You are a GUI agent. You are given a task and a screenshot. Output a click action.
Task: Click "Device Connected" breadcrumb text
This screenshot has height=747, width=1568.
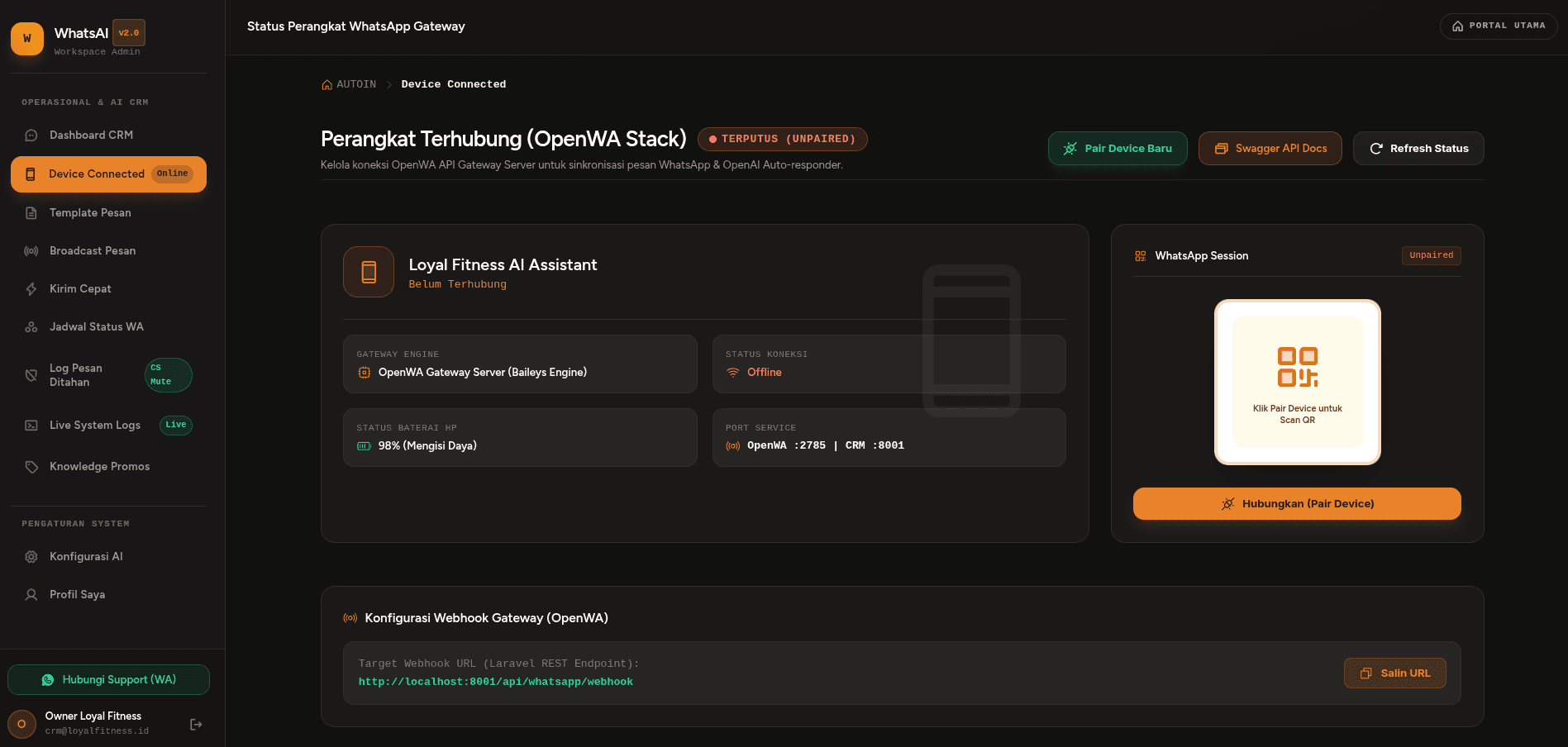454,85
